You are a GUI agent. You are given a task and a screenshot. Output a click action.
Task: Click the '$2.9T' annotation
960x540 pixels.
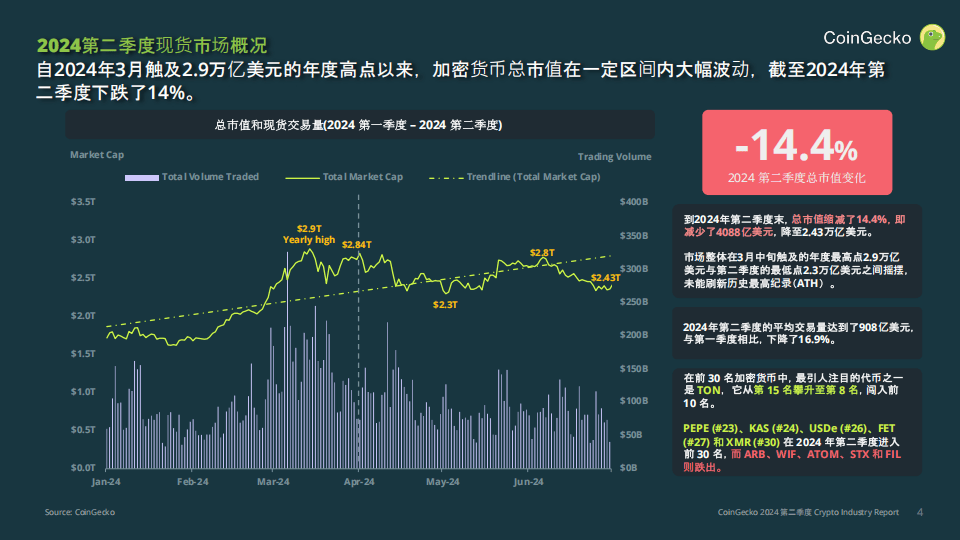click(309, 229)
